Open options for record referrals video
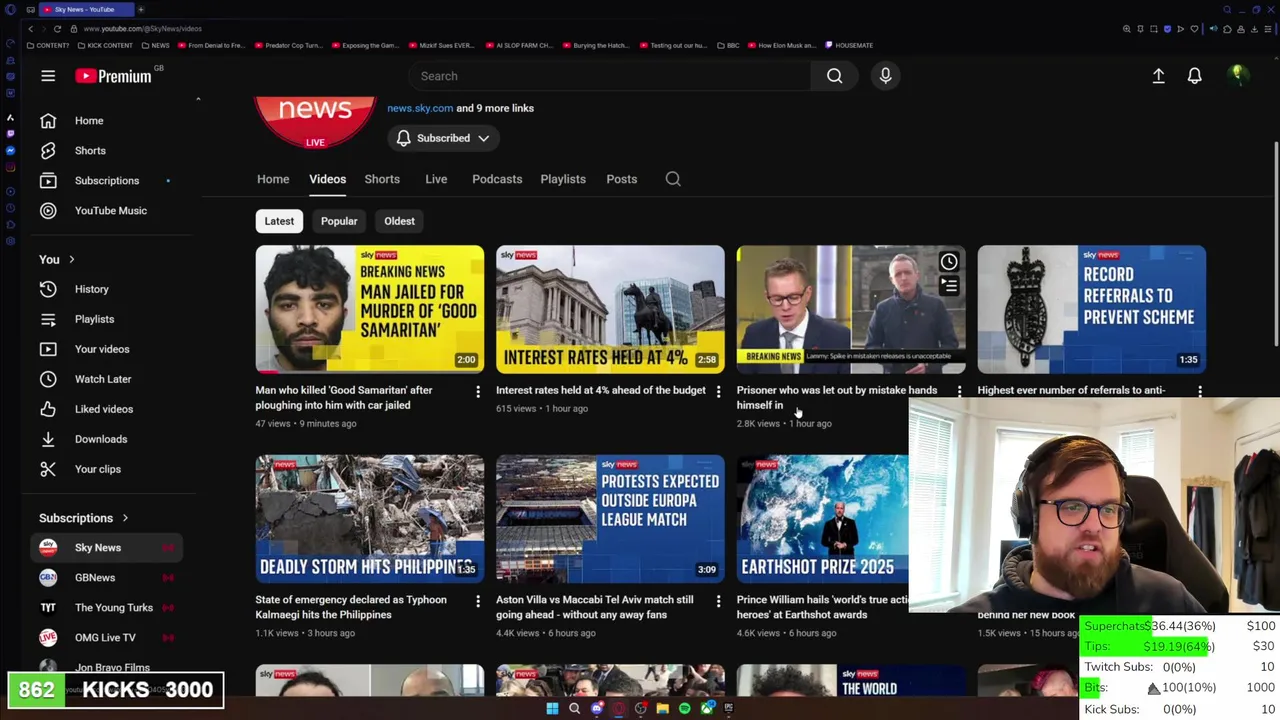1280x720 pixels. click(1199, 392)
